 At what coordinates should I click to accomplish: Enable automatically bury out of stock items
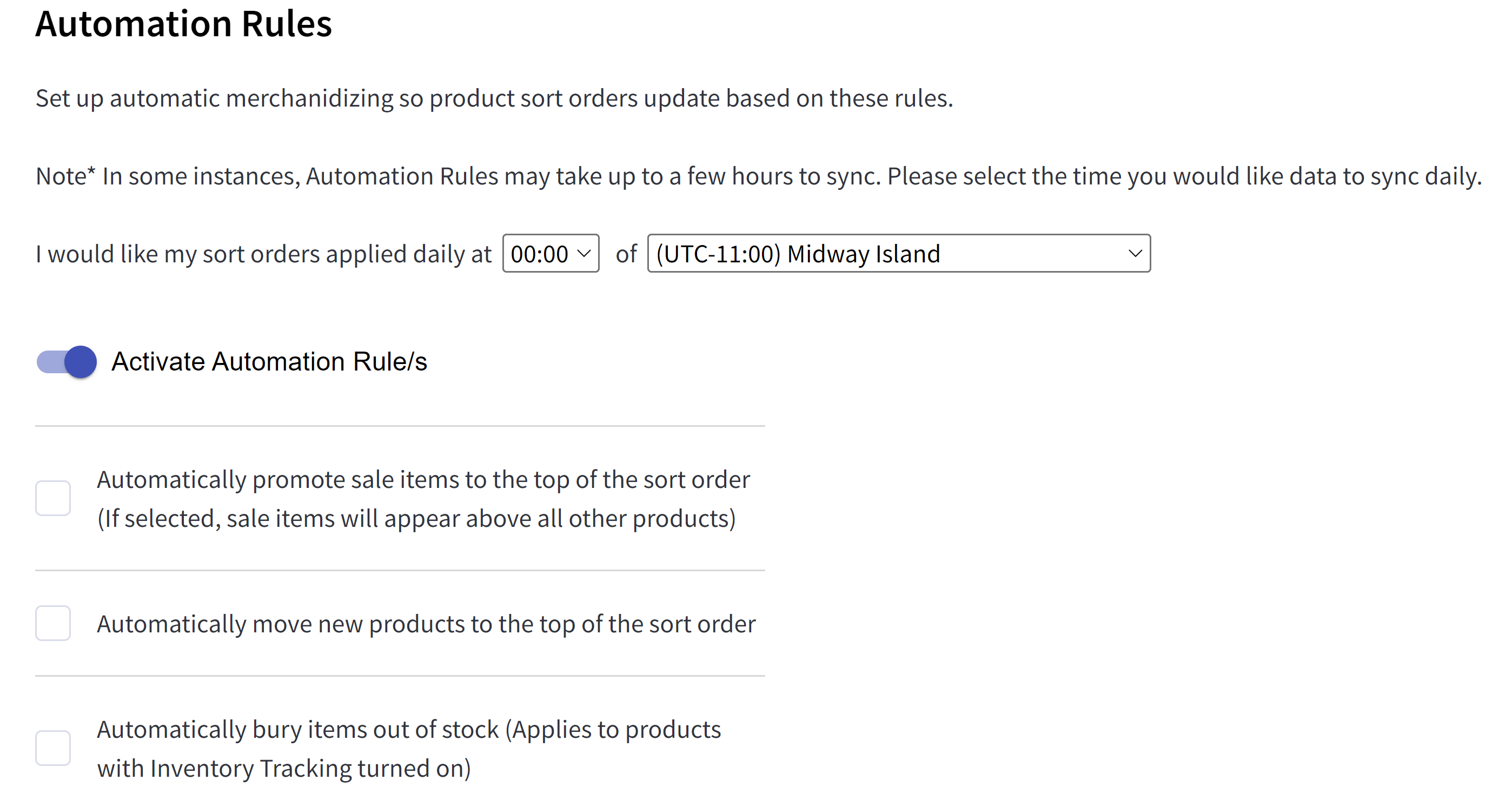click(54, 748)
